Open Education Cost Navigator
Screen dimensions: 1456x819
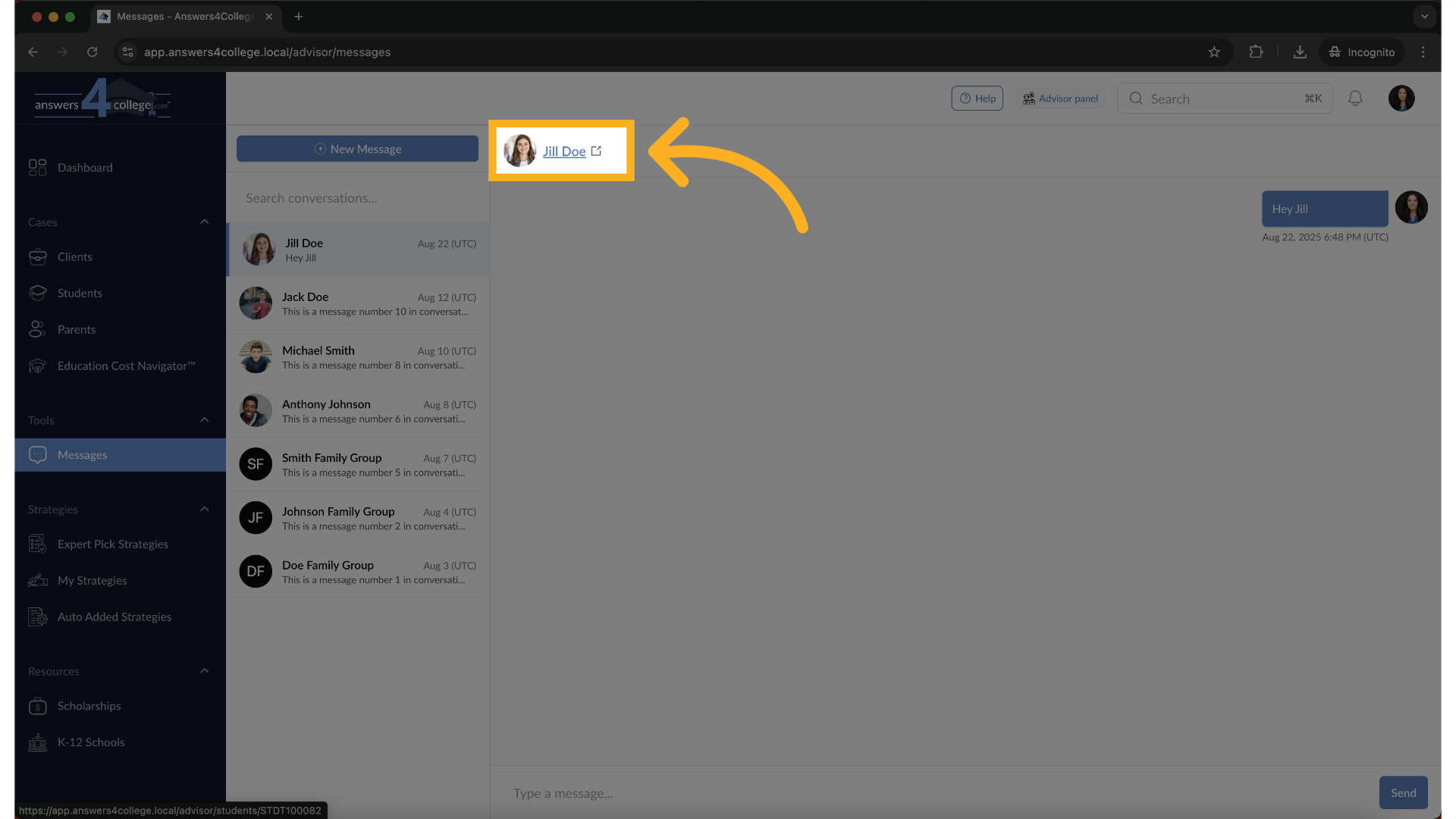coord(125,366)
